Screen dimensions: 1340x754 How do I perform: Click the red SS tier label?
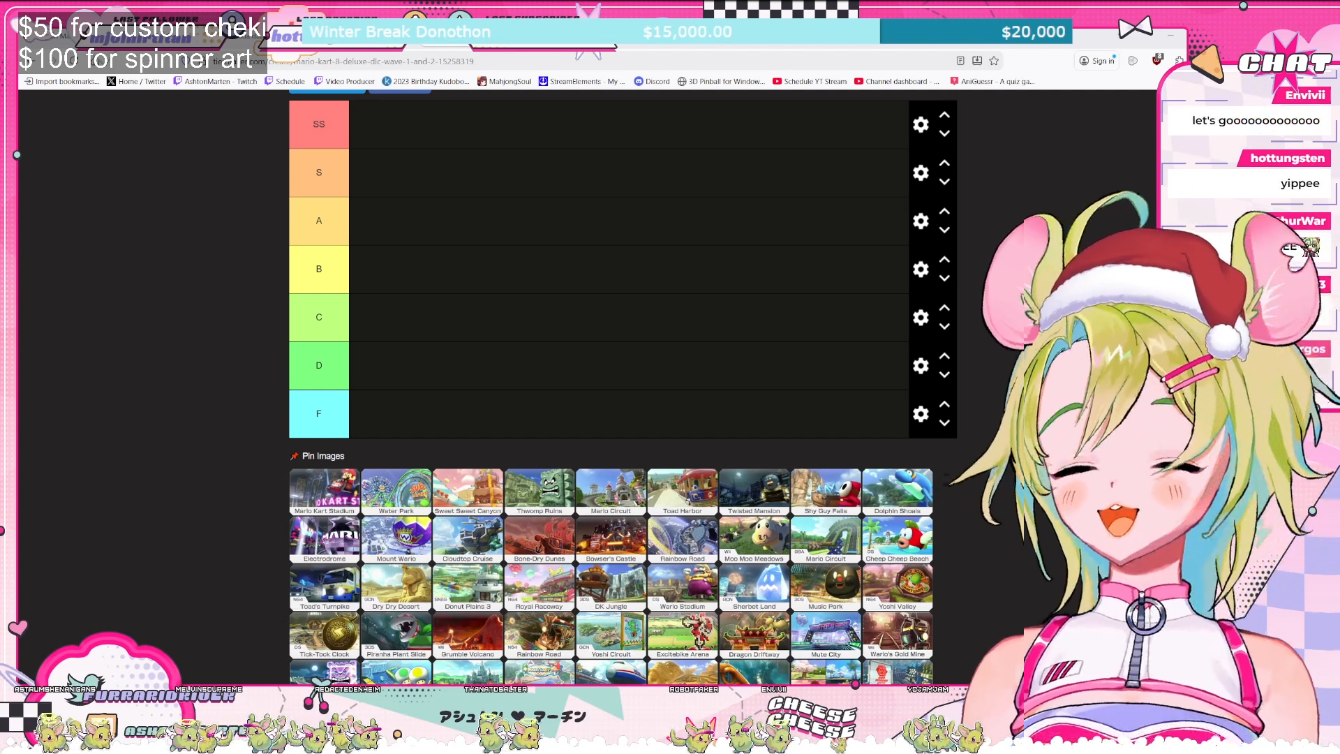click(x=319, y=125)
